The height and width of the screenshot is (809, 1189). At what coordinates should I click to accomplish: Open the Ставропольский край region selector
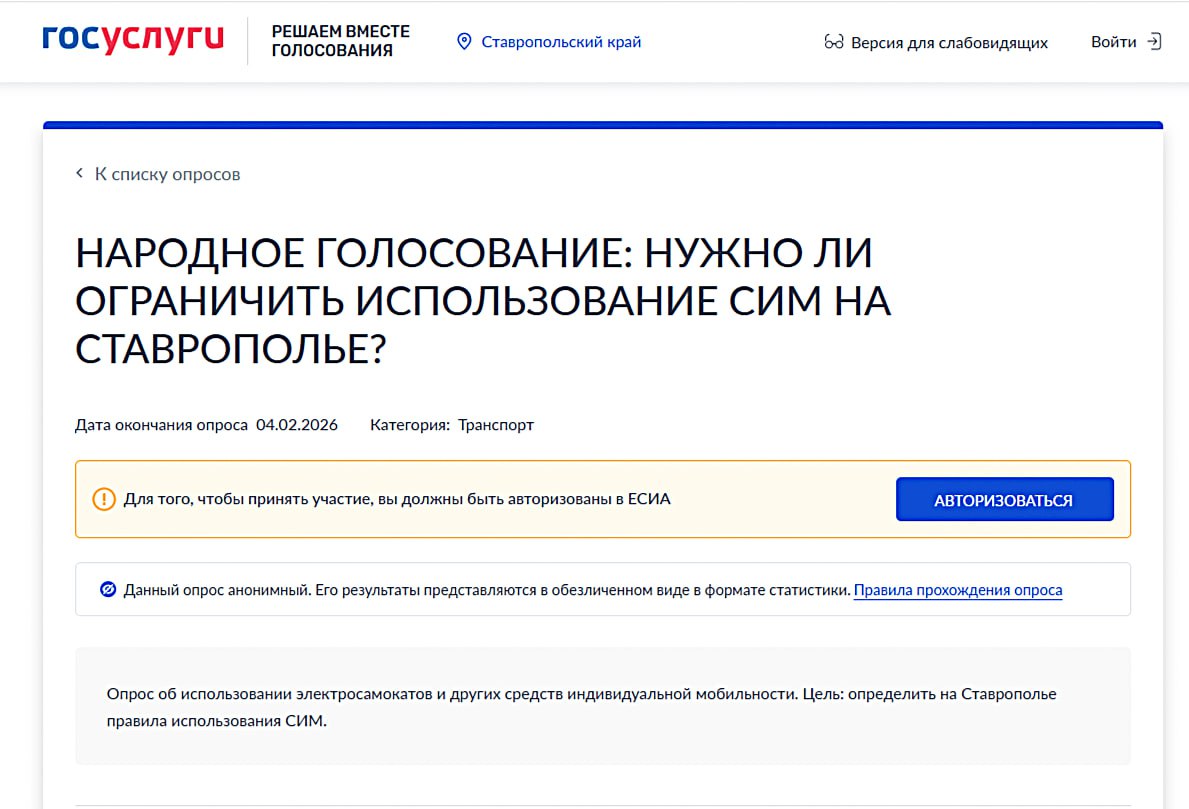[x=560, y=42]
